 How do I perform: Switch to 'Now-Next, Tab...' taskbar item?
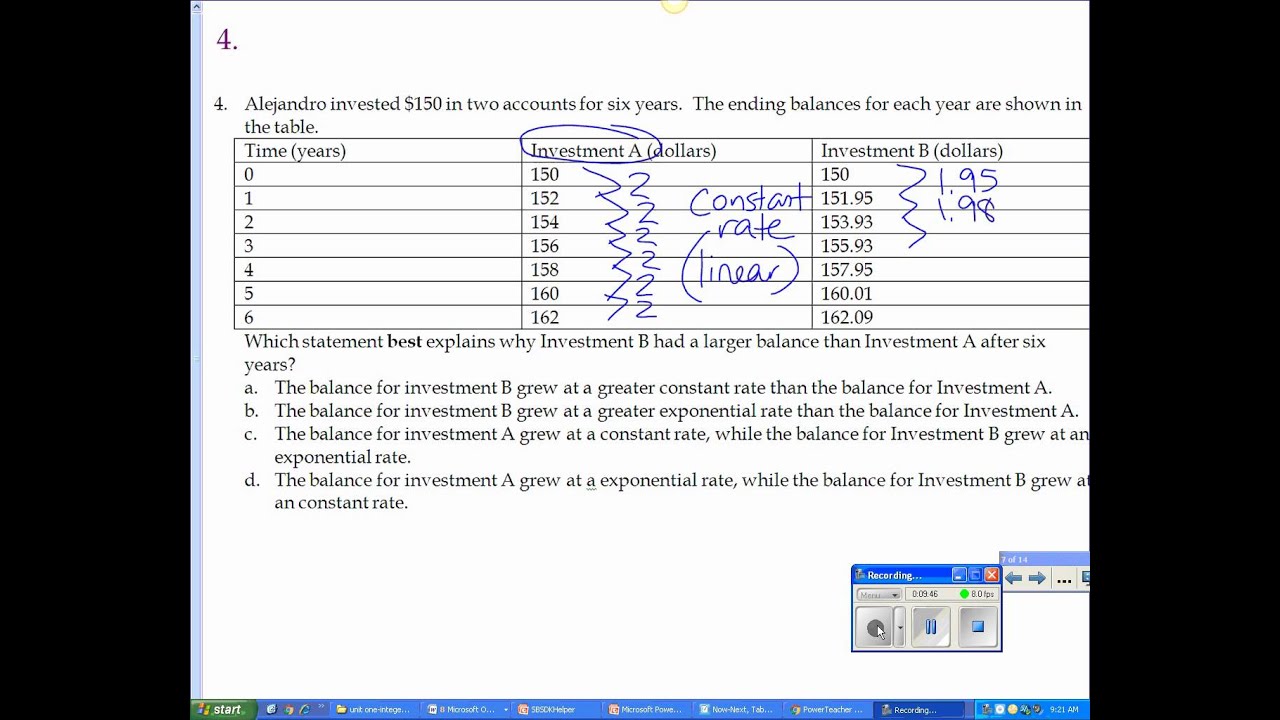[x=736, y=710]
